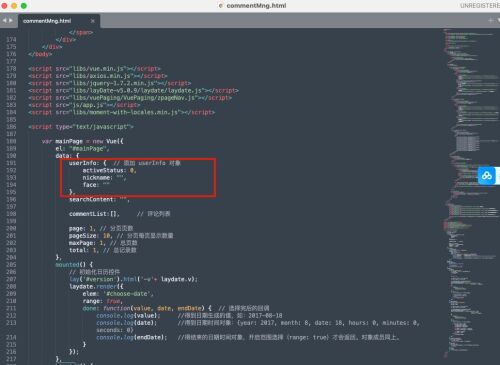Close the commentMng.html tab
This screenshot has width=500, height=365.
click(x=93, y=21)
